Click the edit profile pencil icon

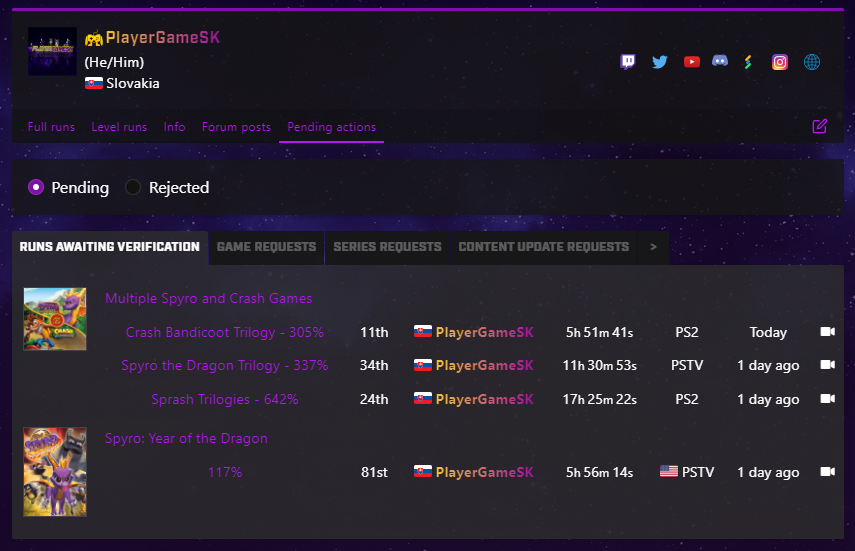(x=820, y=127)
